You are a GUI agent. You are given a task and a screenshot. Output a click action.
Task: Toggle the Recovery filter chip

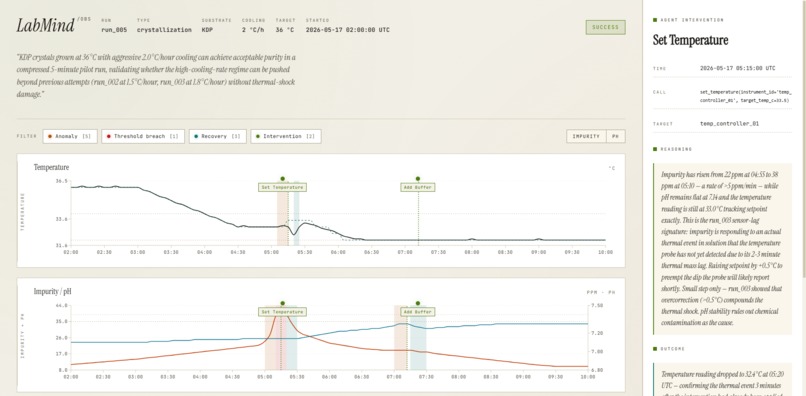click(x=217, y=136)
